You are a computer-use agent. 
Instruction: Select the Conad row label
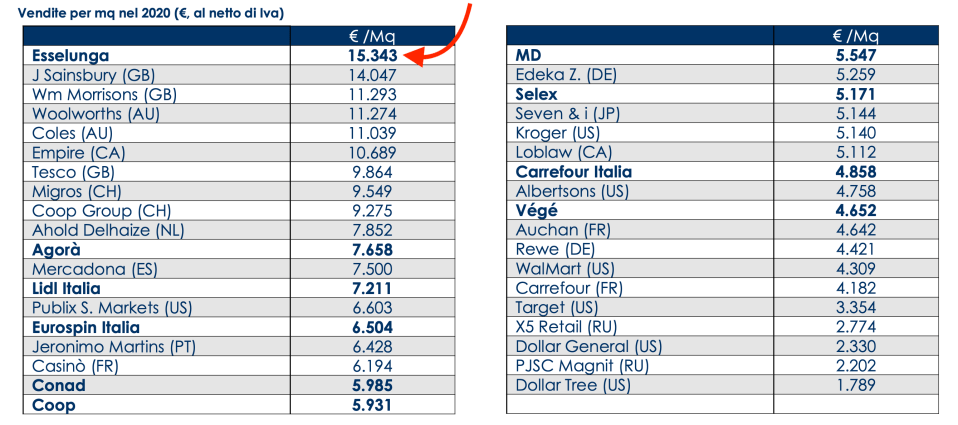59,386
